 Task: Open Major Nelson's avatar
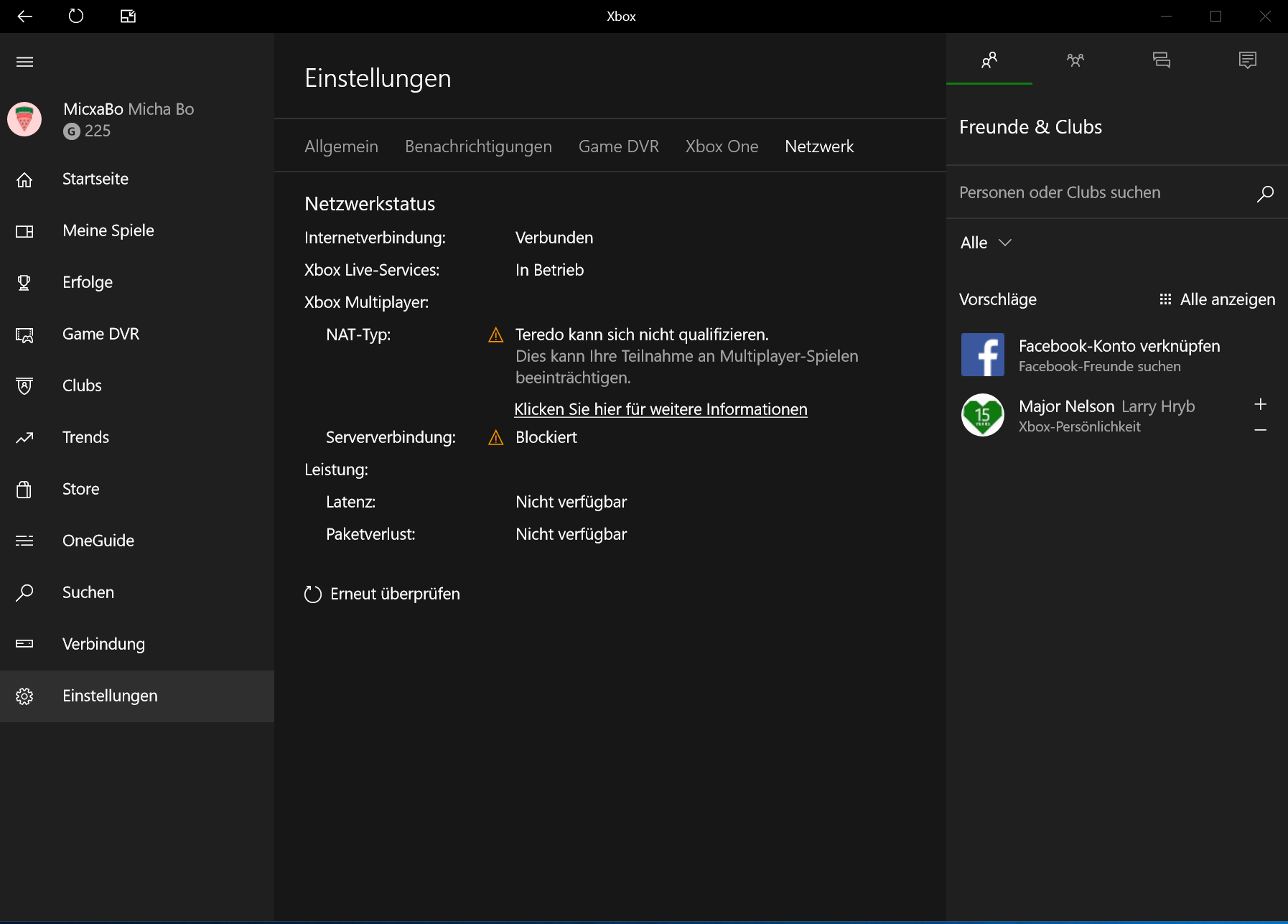click(983, 415)
